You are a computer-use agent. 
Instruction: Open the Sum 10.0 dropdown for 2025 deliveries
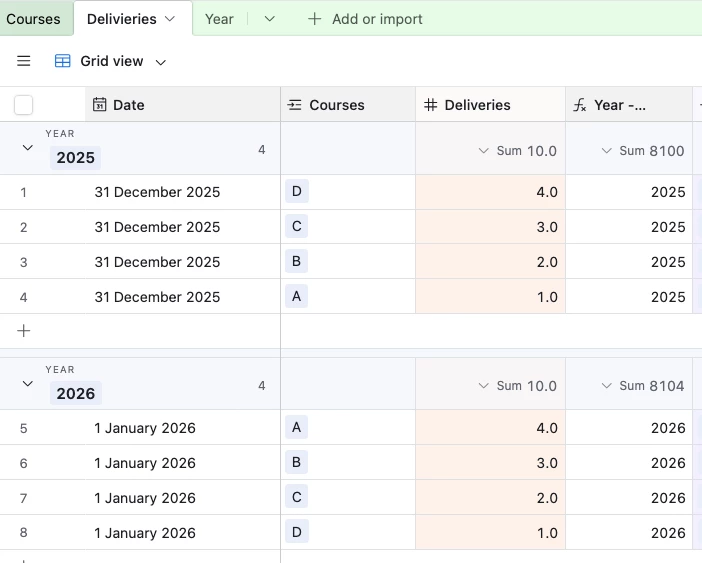click(x=517, y=151)
